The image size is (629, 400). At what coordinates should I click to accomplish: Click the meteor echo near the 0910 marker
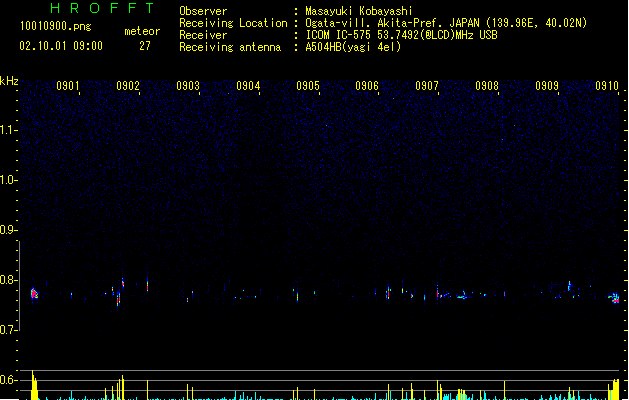coord(614,298)
